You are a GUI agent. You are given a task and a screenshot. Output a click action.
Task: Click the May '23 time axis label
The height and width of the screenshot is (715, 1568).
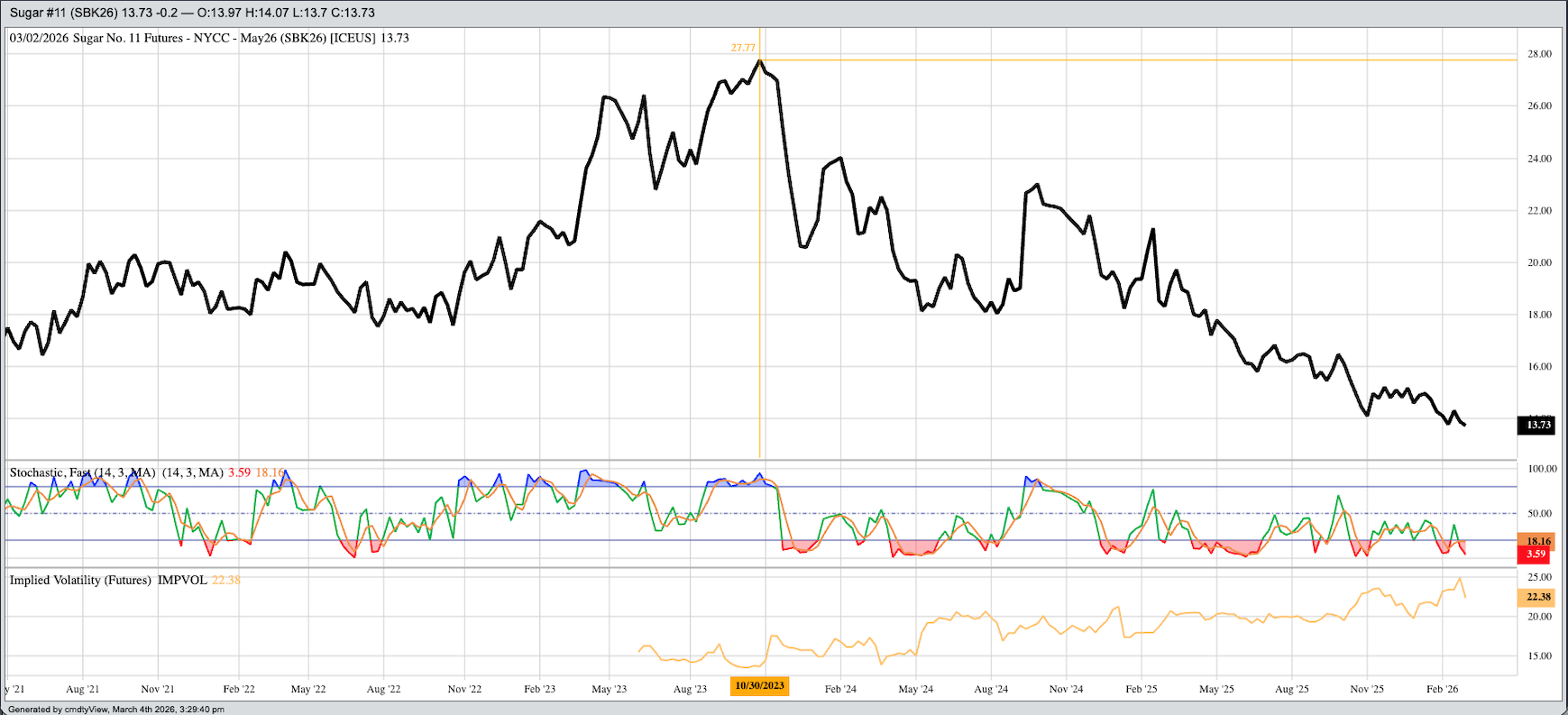(x=609, y=689)
